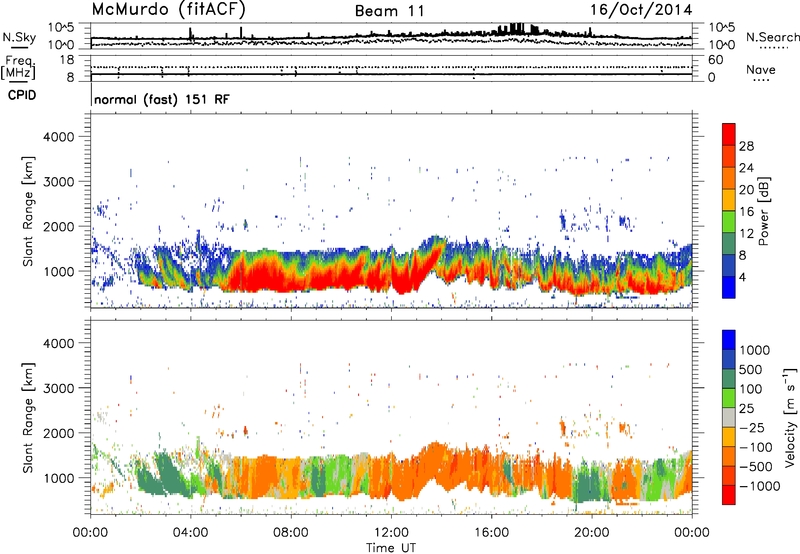Click the blue bottom of power colorbar

(729, 287)
